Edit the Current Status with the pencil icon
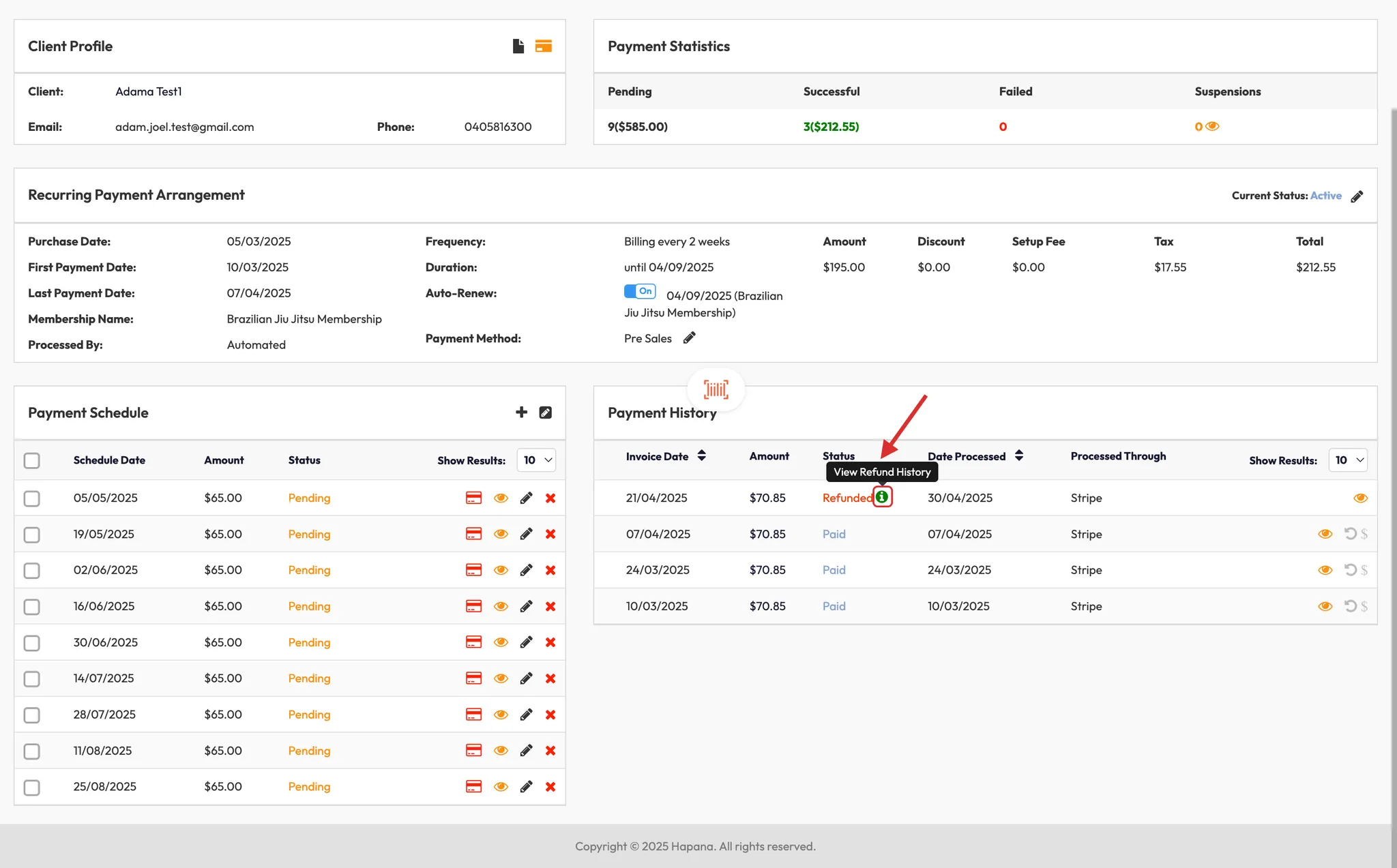 click(x=1357, y=196)
